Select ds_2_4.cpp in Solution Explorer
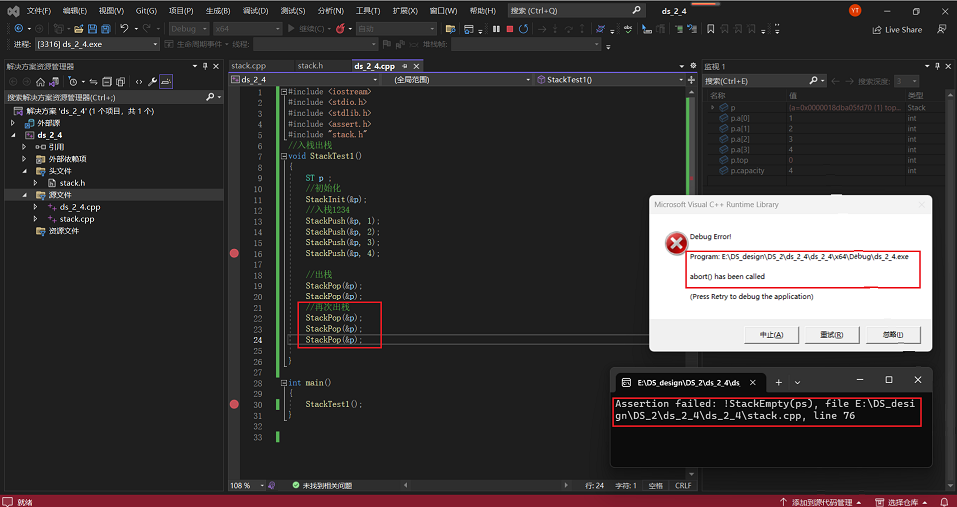Image resolution: width=957 pixels, height=507 pixels. [x=80, y=207]
